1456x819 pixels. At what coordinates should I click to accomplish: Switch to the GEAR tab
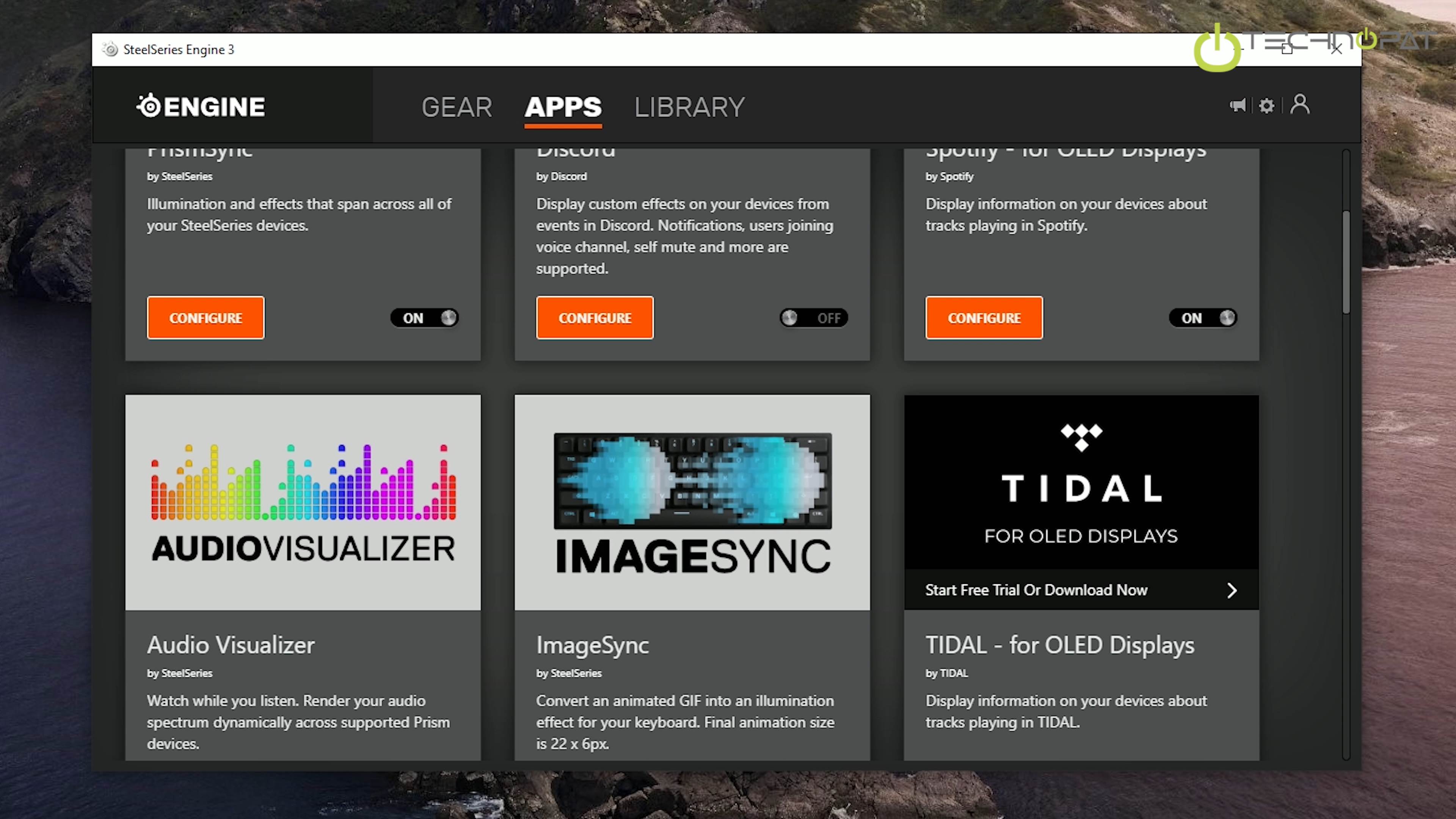pyautogui.click(x=457, y=107)
